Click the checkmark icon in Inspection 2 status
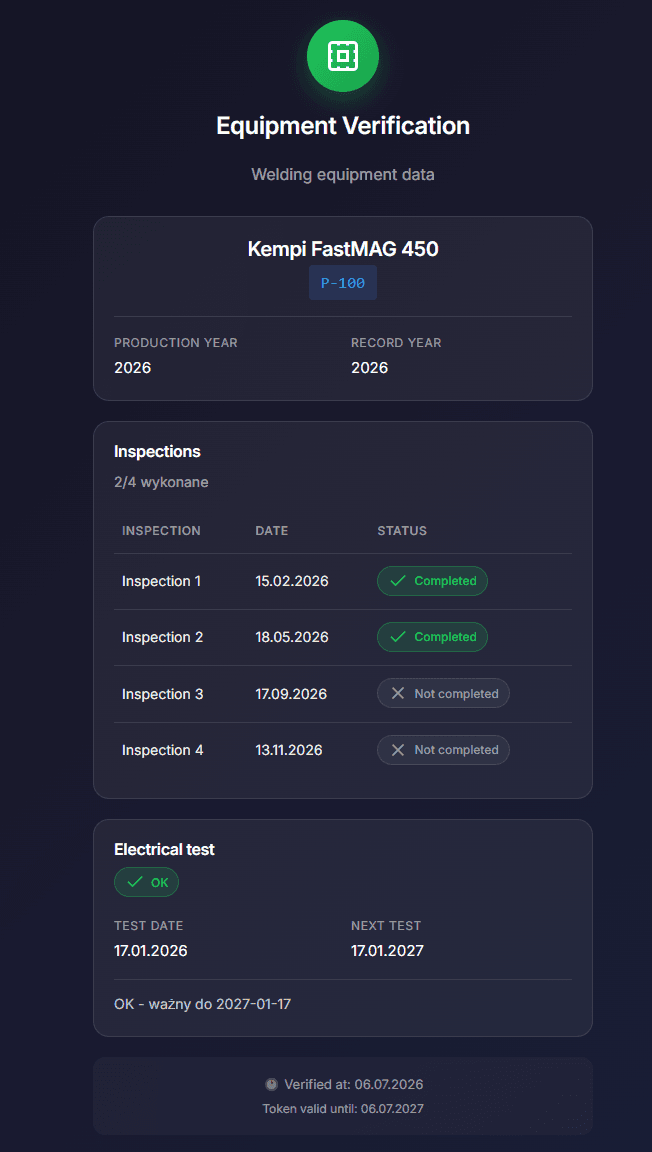 (398, 637)
